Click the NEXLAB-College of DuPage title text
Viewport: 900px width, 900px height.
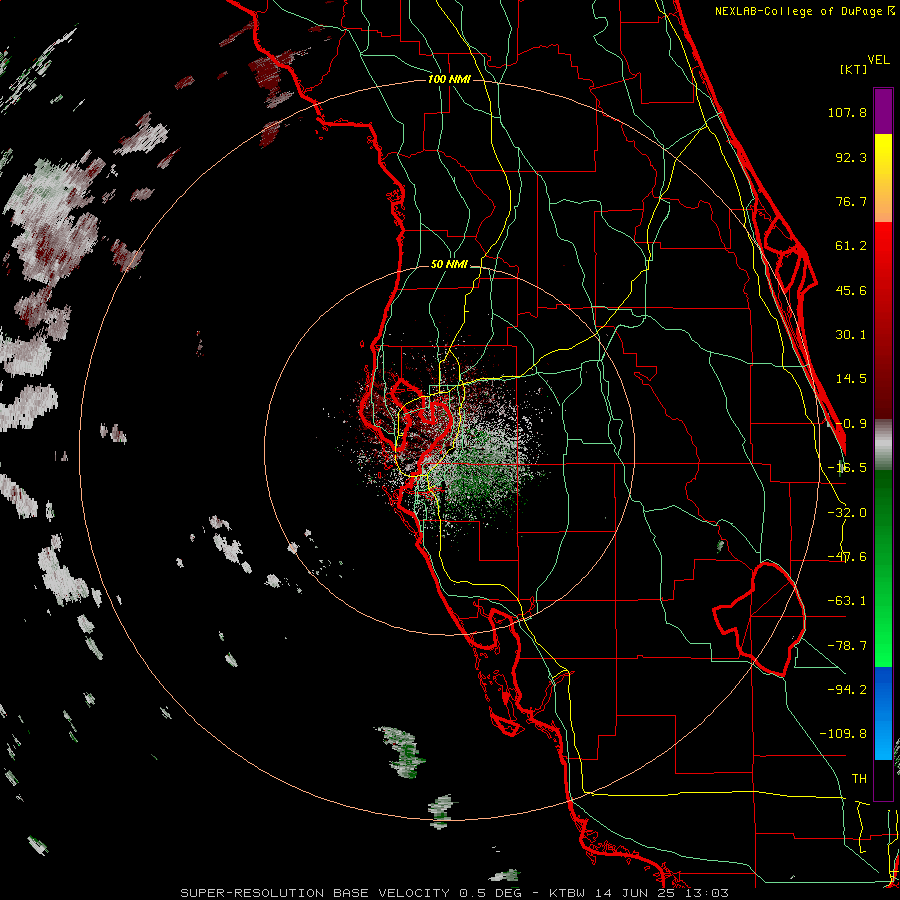(x=804, y=11)
